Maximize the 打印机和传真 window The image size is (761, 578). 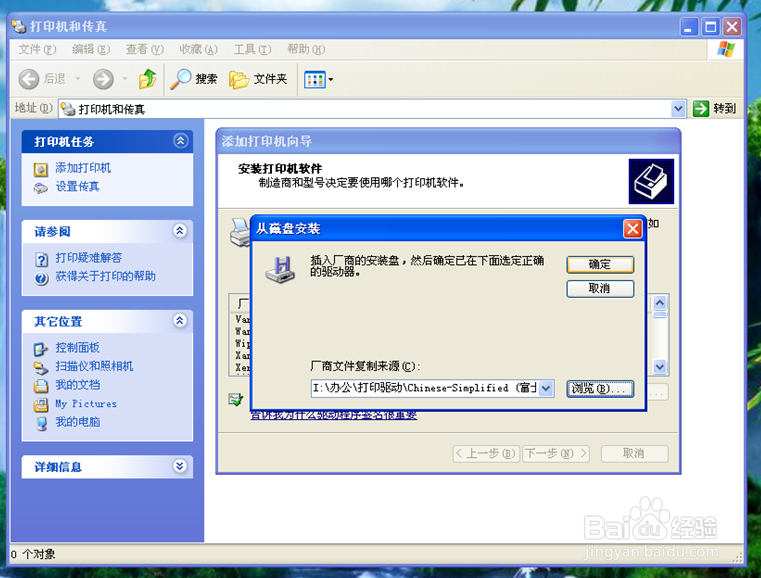[x=711, y=27]
